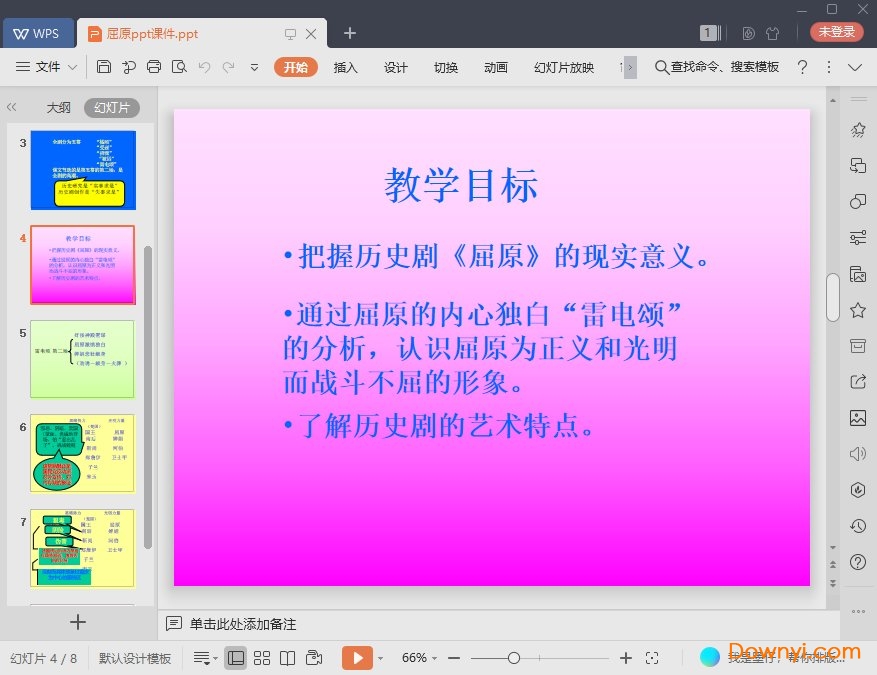877x675 pixels.
Task: Expand quick access toolbar customize arrow
Action: (254, 68)
